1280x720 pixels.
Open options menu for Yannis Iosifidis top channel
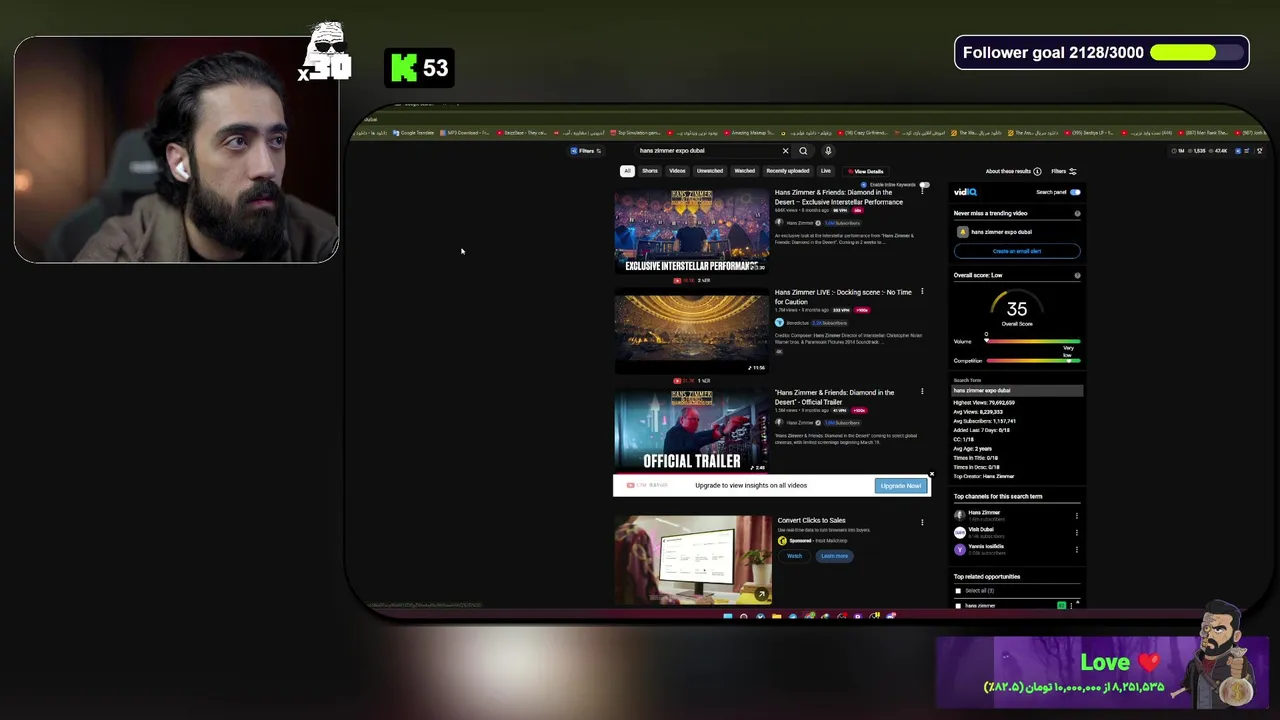tap(1077, 550)
